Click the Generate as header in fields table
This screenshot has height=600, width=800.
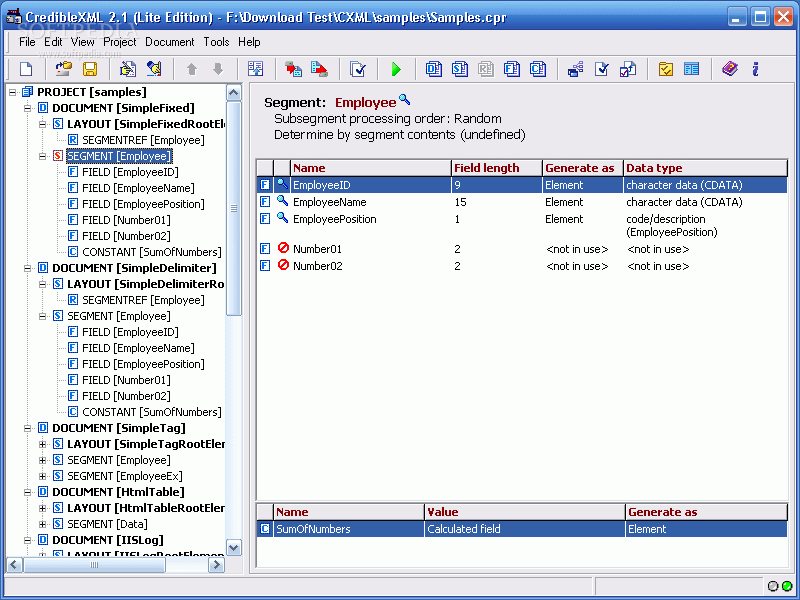(x=583, y=168)
